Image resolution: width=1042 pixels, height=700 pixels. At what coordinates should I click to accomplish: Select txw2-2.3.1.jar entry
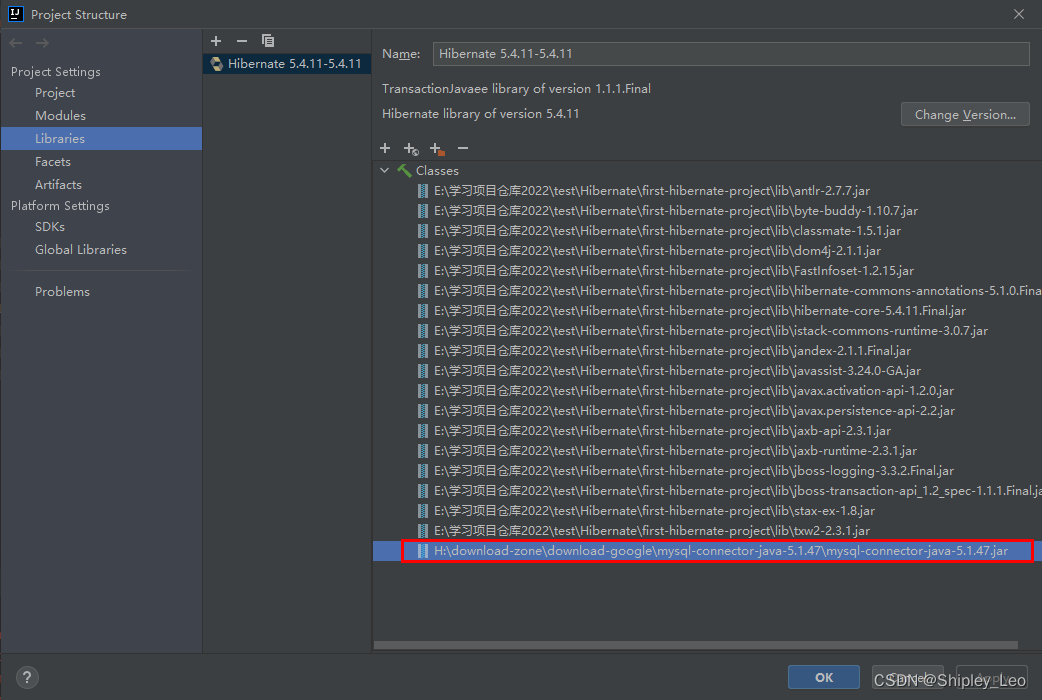(652, 530)
